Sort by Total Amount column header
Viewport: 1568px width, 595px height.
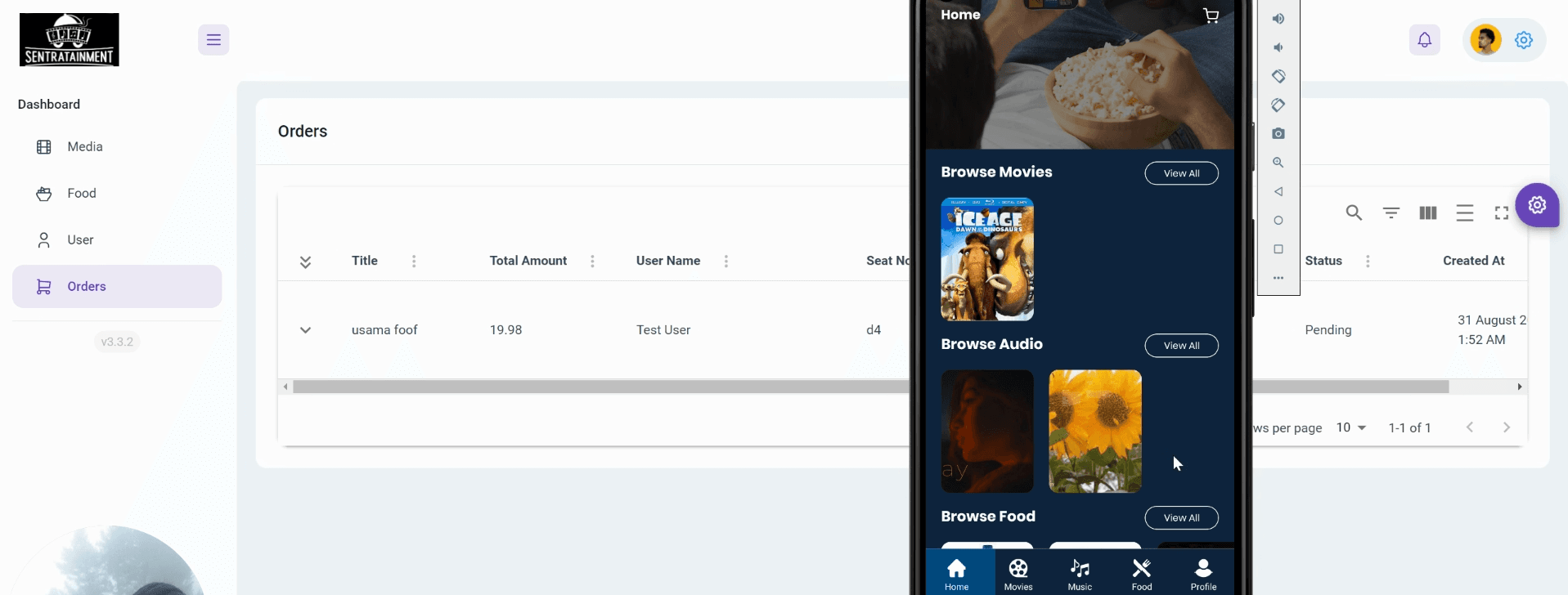[x=528, y=261]
